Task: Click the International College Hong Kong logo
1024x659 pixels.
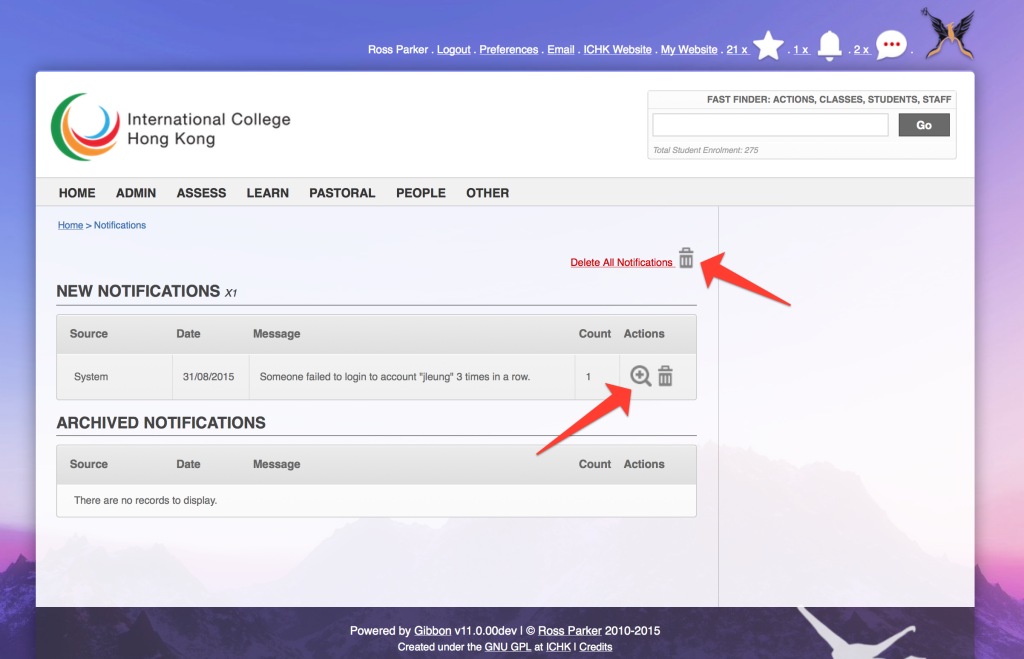Action: [171, 127]
